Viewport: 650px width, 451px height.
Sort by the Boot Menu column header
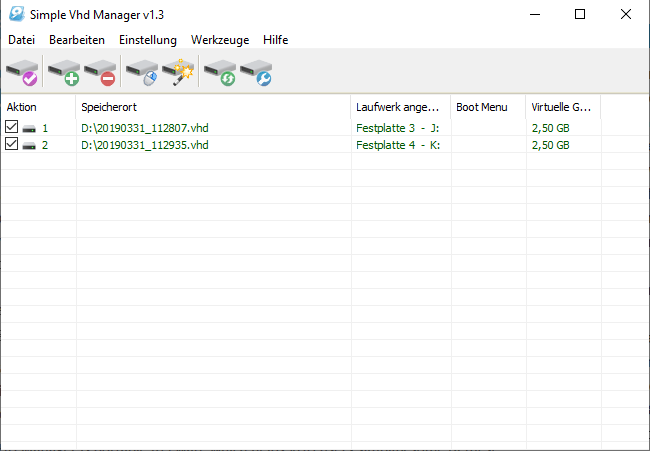point(488,107)
